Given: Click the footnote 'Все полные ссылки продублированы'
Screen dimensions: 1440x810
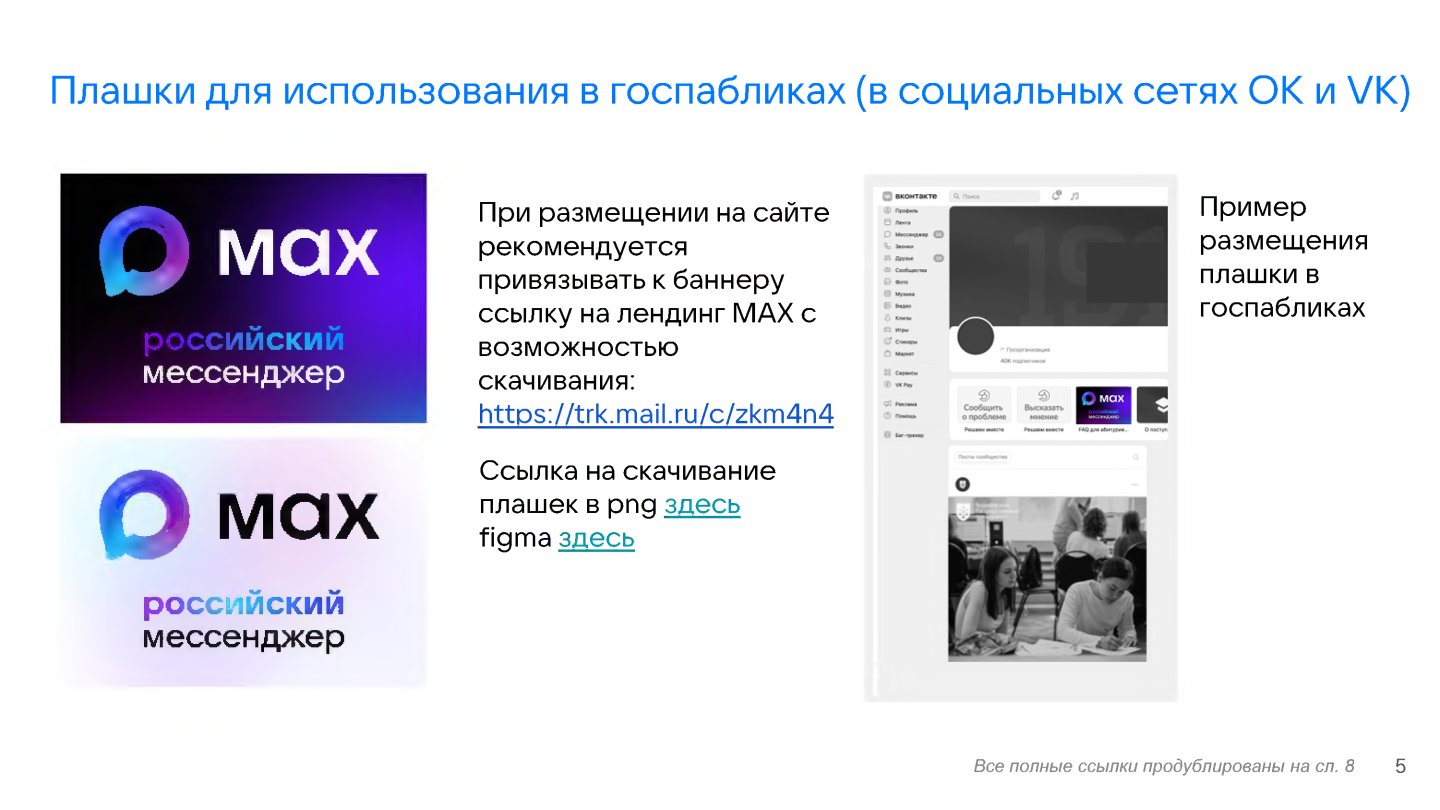Looking at the screenshot, I should click(1164, 767).
